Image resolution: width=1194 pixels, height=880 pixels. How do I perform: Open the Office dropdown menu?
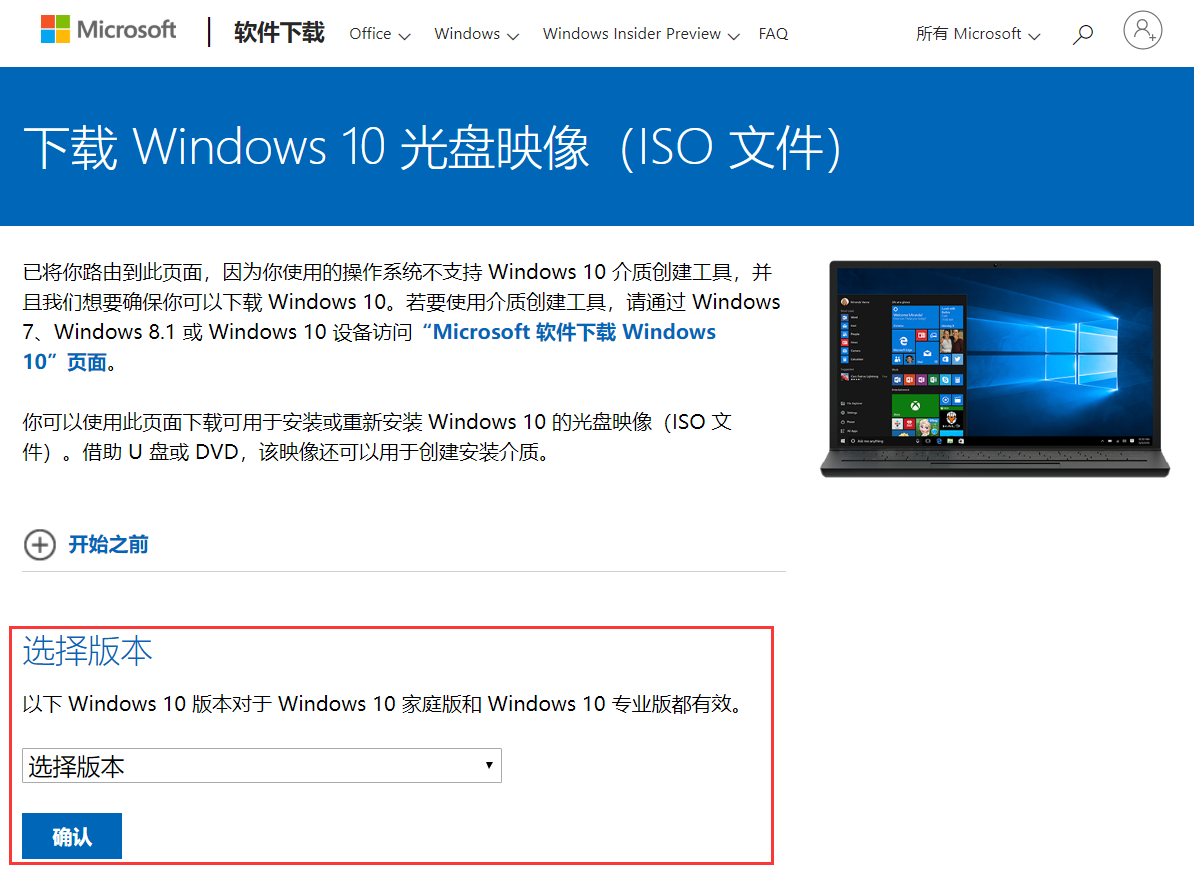point(380,34)
